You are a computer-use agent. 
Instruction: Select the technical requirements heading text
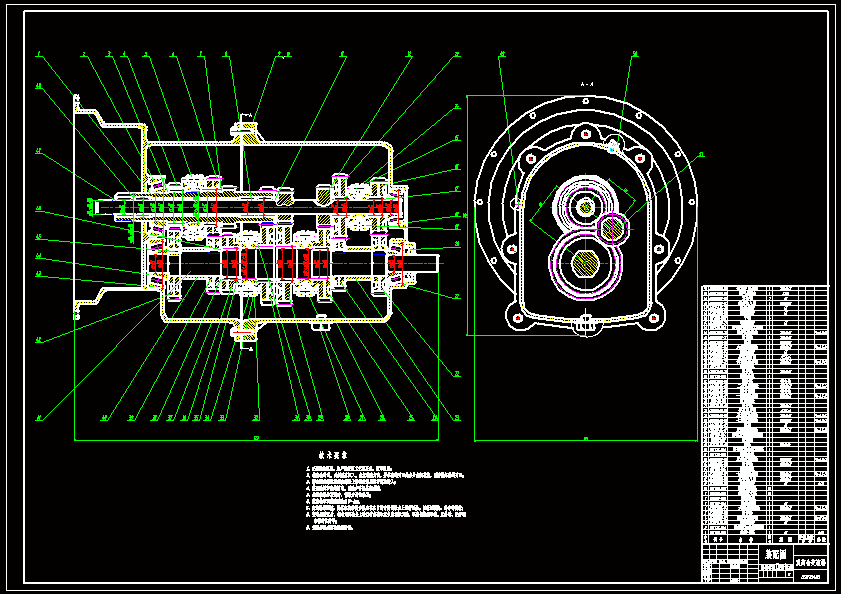(x=333, y=455)
